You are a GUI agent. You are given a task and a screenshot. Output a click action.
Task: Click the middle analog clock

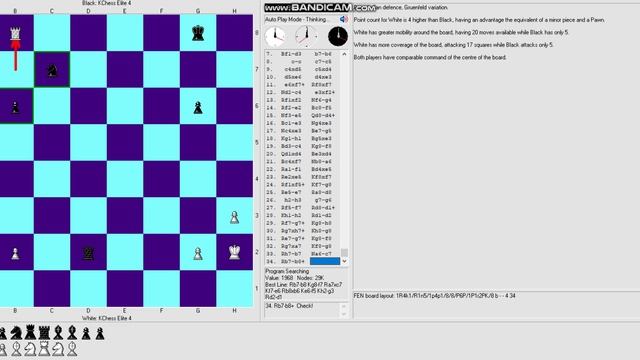(307, 36)
